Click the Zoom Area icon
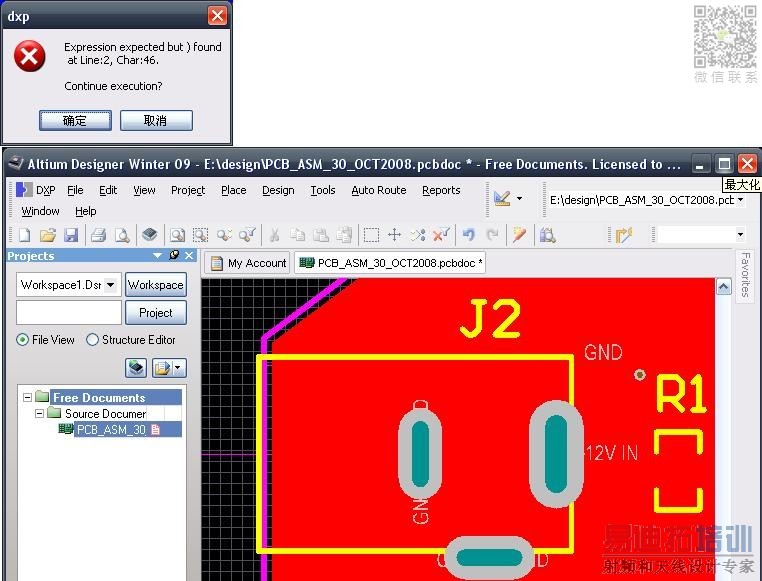This screenshot has height=581, width=762. click(x=200, y=236)
